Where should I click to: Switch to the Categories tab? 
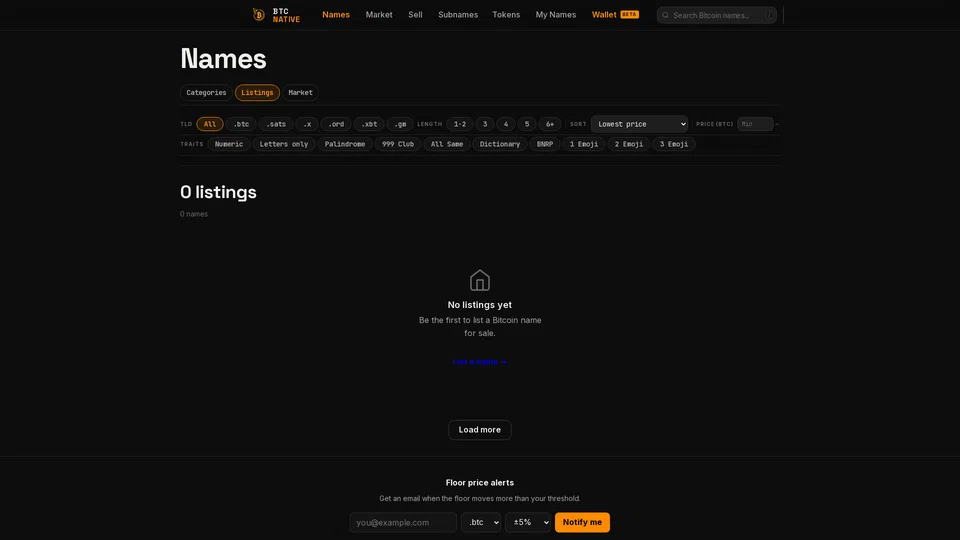[x=206, y=92]
